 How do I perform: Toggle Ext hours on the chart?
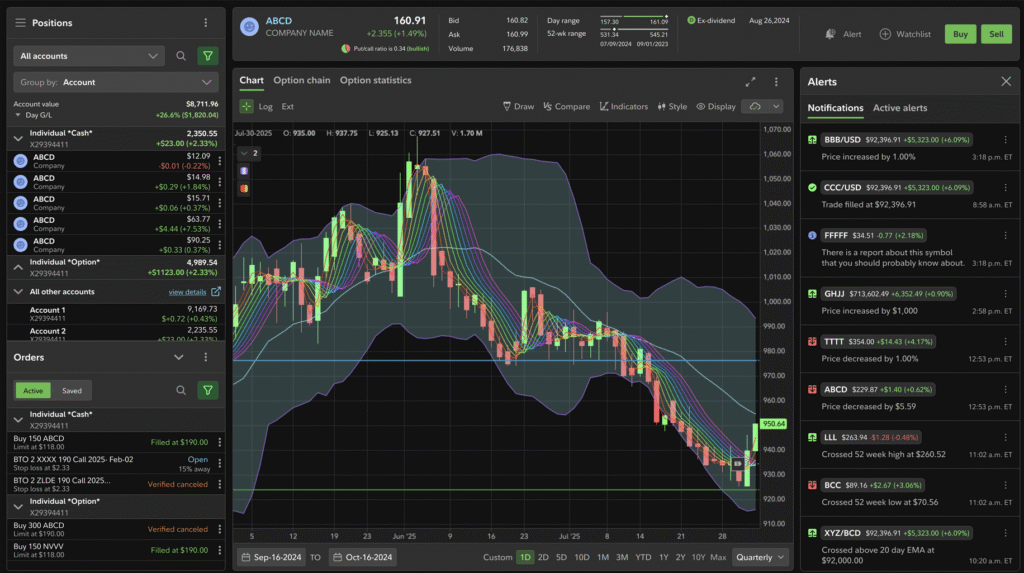288,106
